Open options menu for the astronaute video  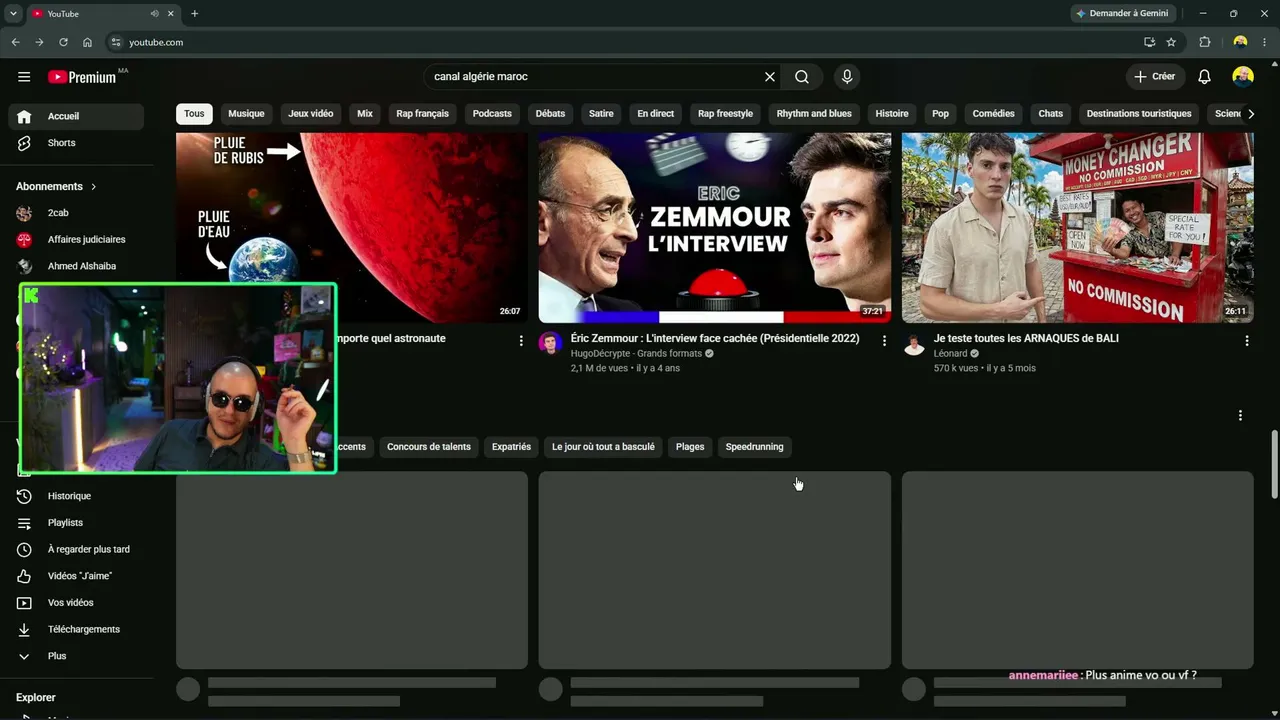click(521, 341)
